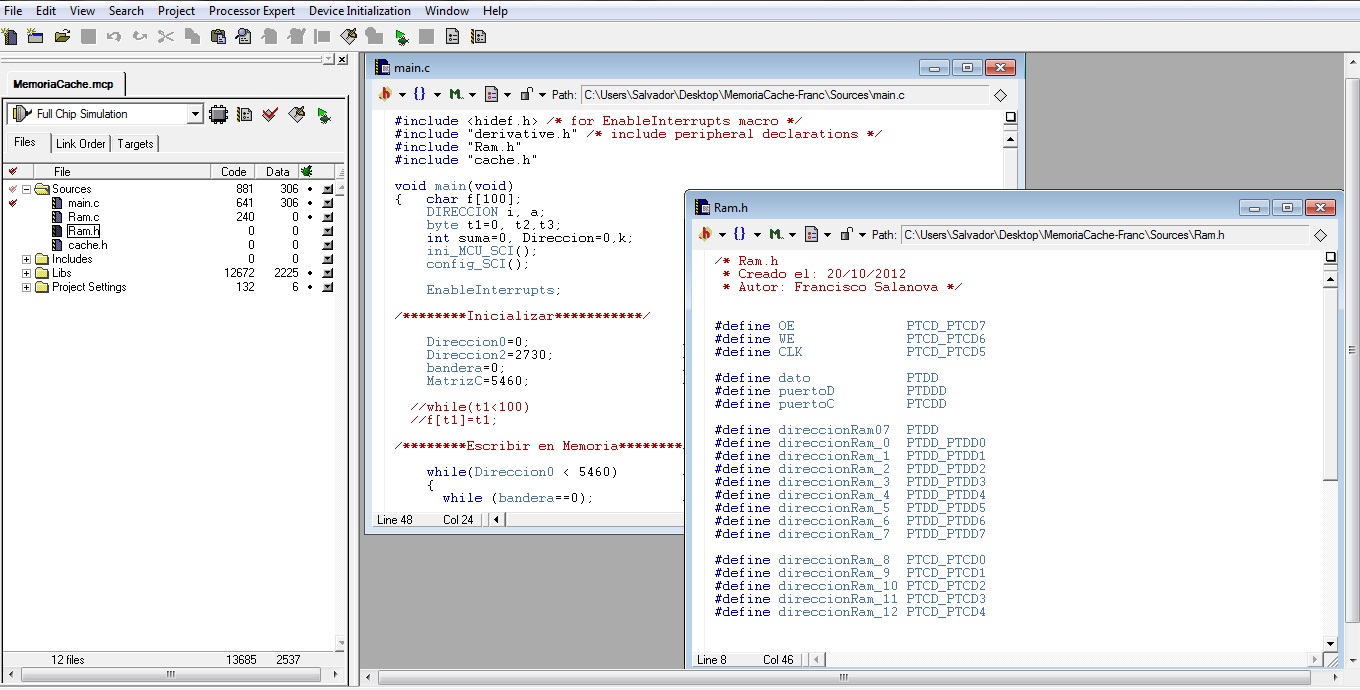Click the Ram.h editor vertical scrollbar
Image resolution: width=1360 pixels, height=690 pixels.
coord(1329,380)
